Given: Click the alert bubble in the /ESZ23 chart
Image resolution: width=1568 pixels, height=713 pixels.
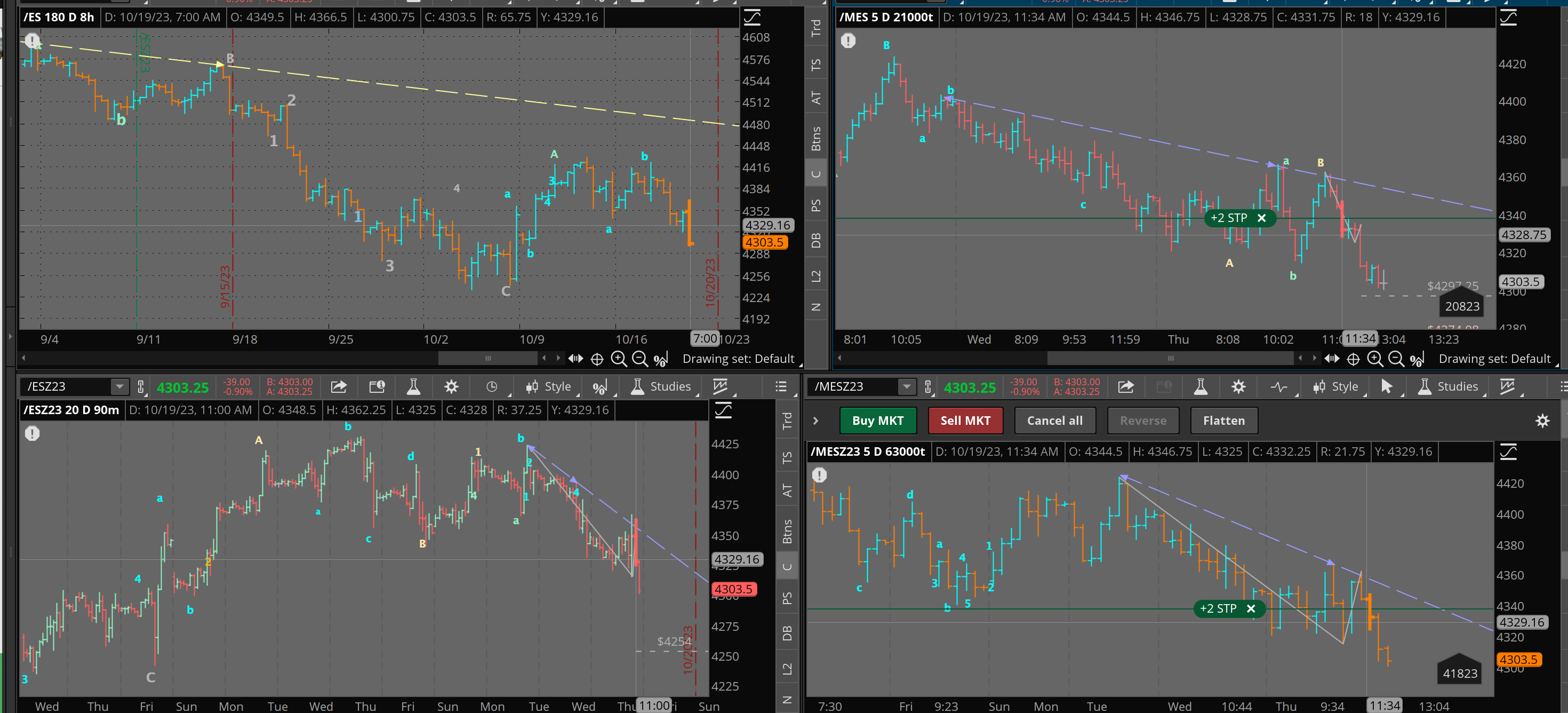Looking at the screenshot, I should tap(31, 433).
